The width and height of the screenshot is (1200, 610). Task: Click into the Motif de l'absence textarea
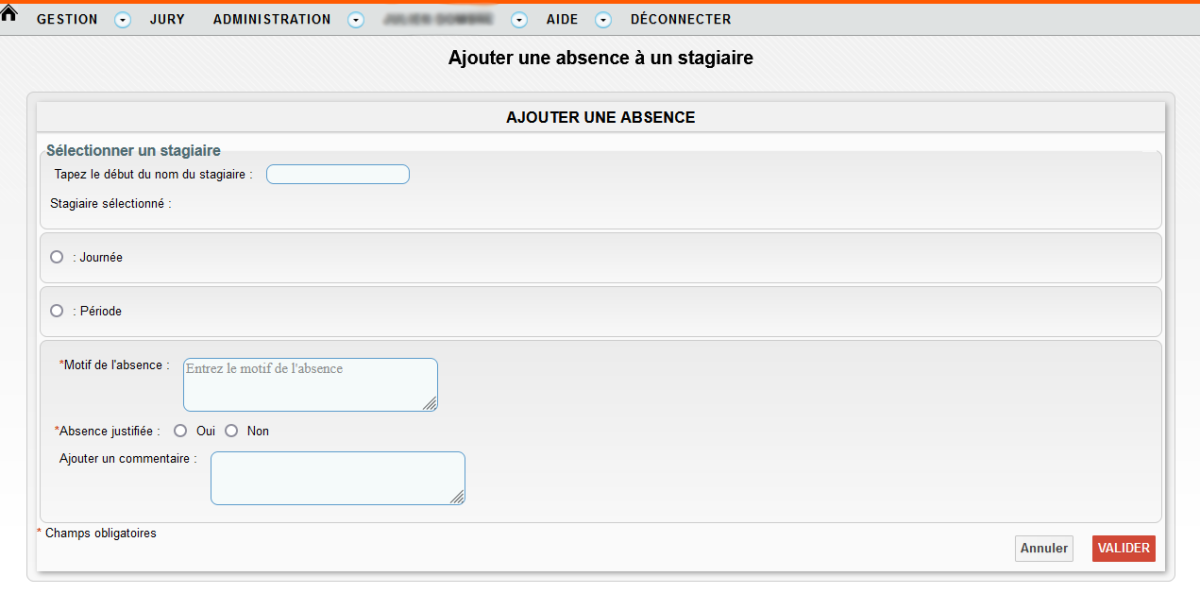[309, 385]
